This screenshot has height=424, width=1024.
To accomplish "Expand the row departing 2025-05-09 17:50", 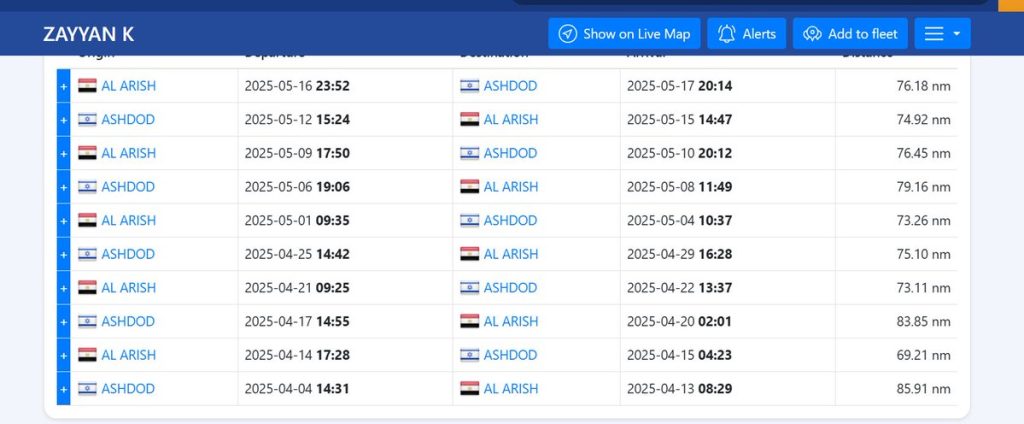I will 64,153.
